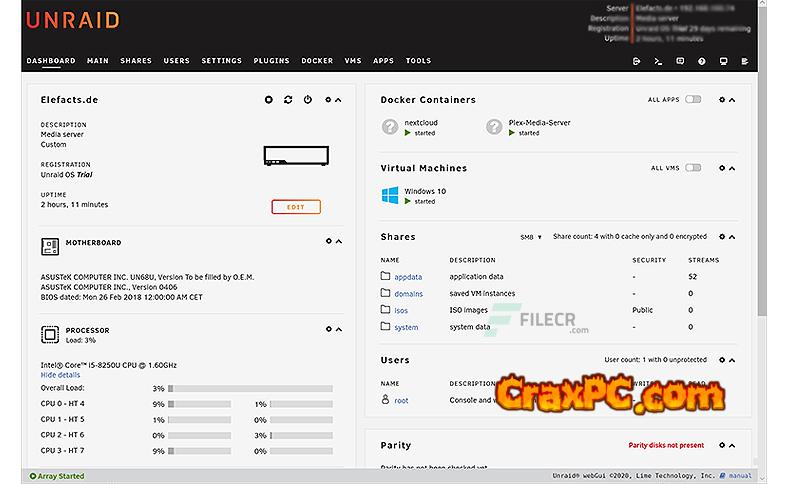Viewport: 786px width, 484px height.
Task: Collapse the Elefacts.de server panel
Action: [338, 100]
